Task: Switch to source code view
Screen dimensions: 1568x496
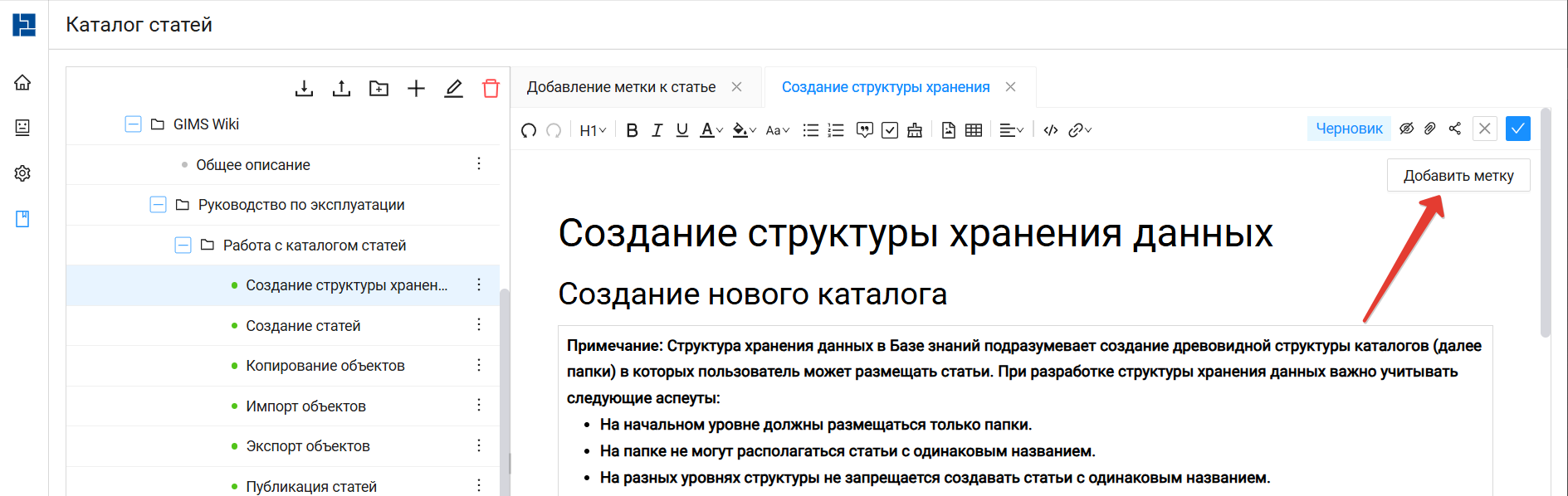Action: click(1051, 130)
